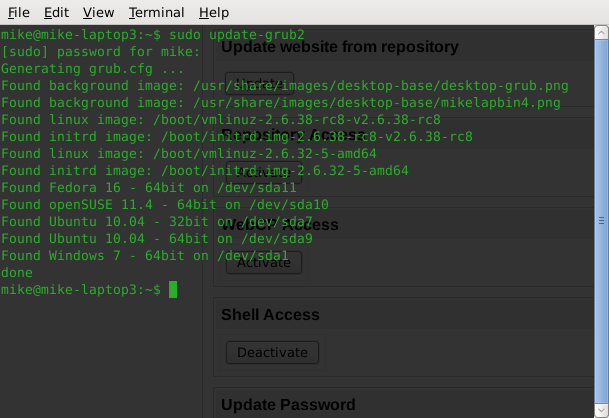Click the scrollbar up arrow

coord(601,32)
